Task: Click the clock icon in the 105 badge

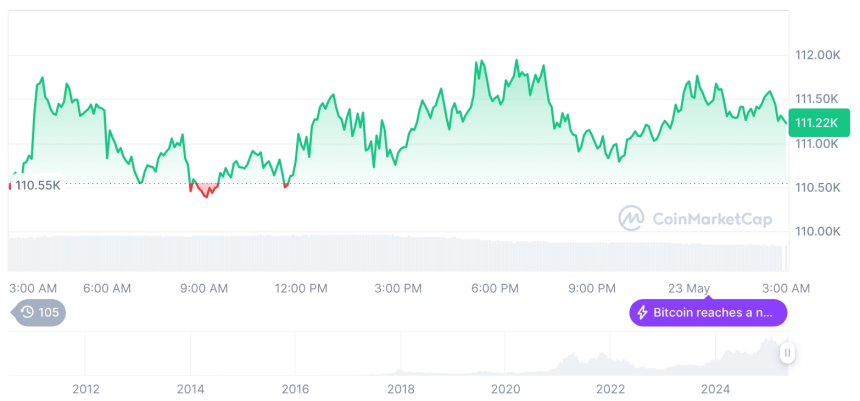Action: pyautogui.click(x=27, y=312)
